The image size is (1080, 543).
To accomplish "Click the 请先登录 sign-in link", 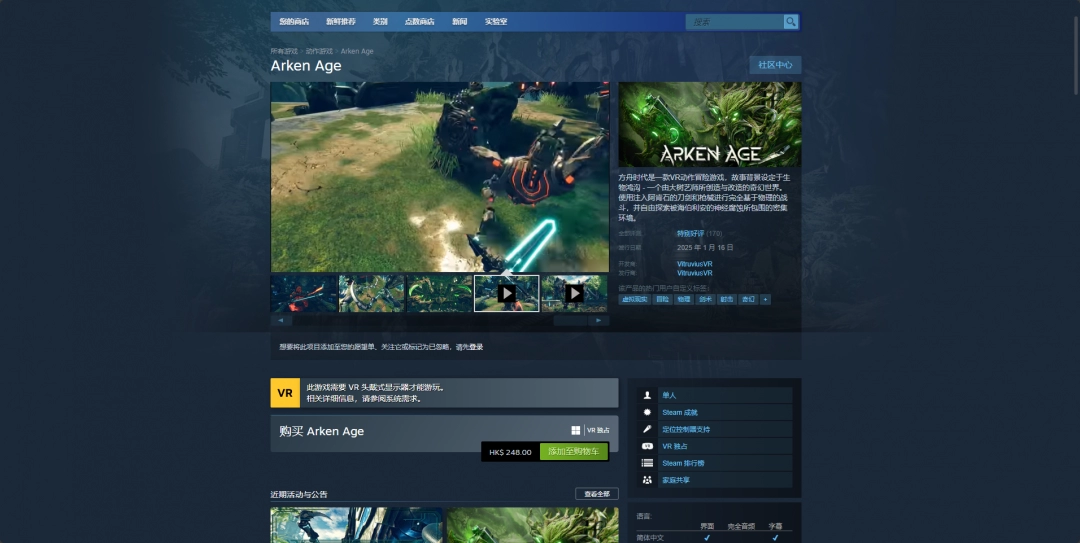I will pyautogui.click(x=469, y=347).
